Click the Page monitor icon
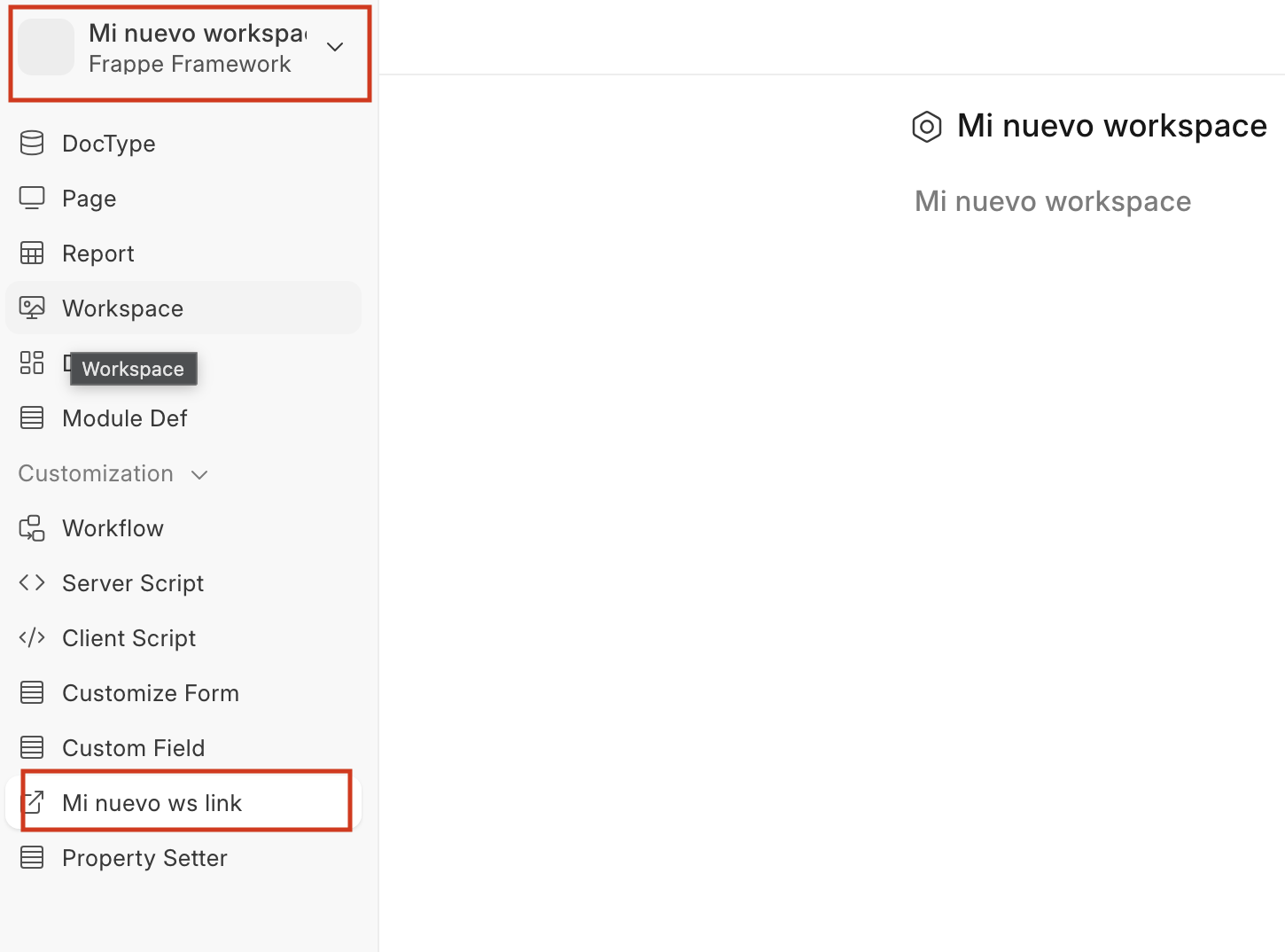This screenshot has height=952, width=1285. tap(32, 198)
